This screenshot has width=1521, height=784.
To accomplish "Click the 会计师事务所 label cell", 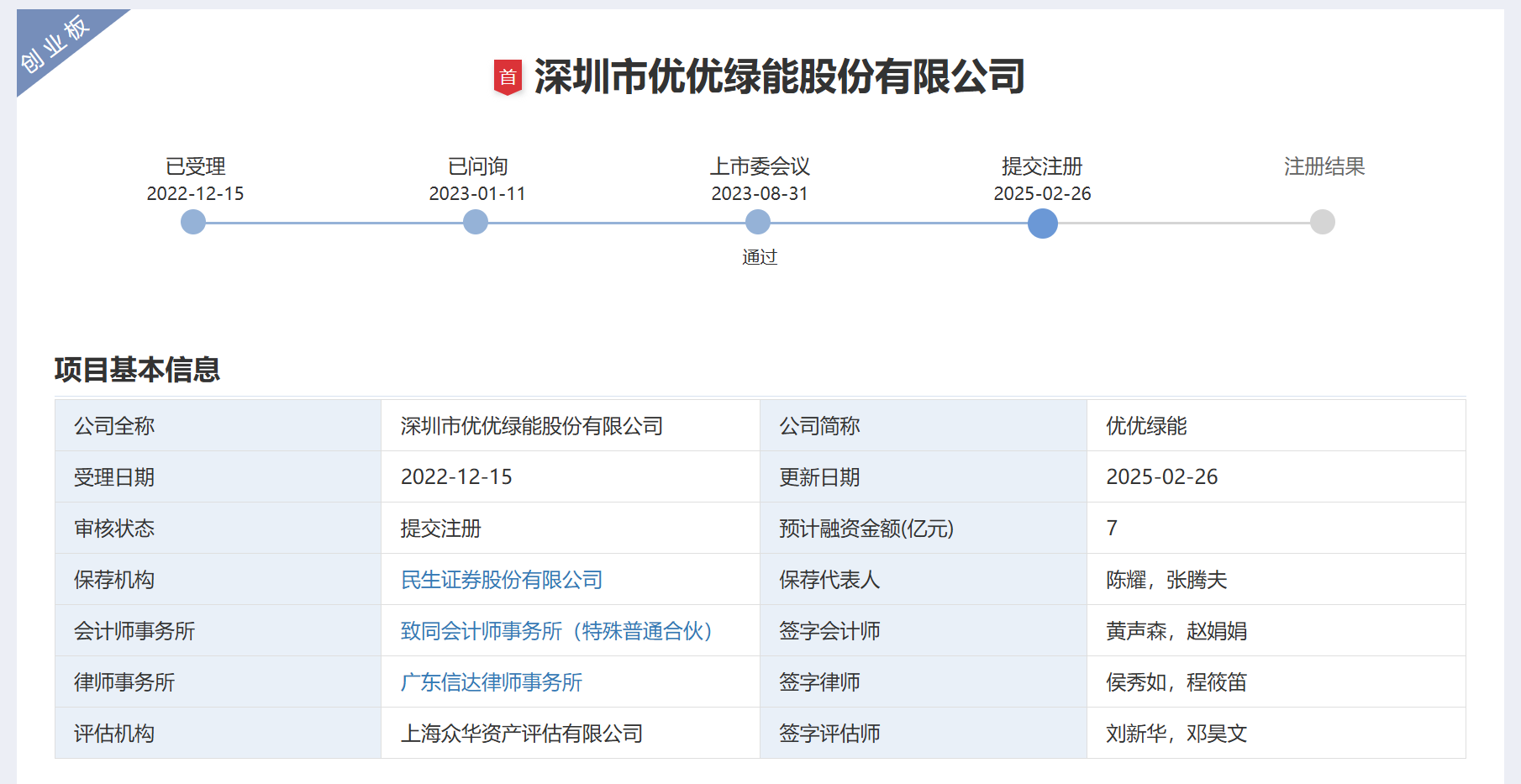I will tap(218, 631).
